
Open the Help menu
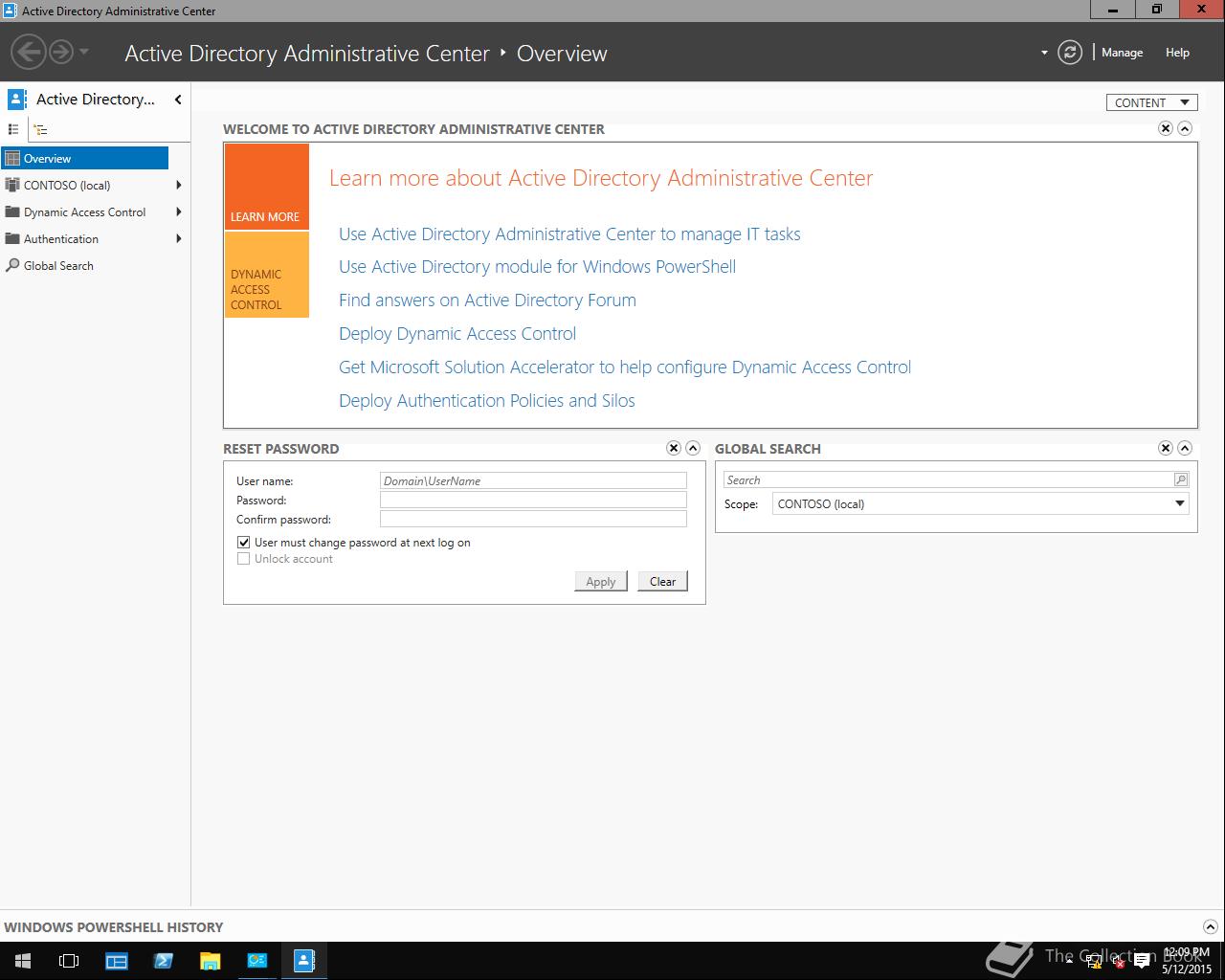pyautogui.click(x=1177, y=53)
